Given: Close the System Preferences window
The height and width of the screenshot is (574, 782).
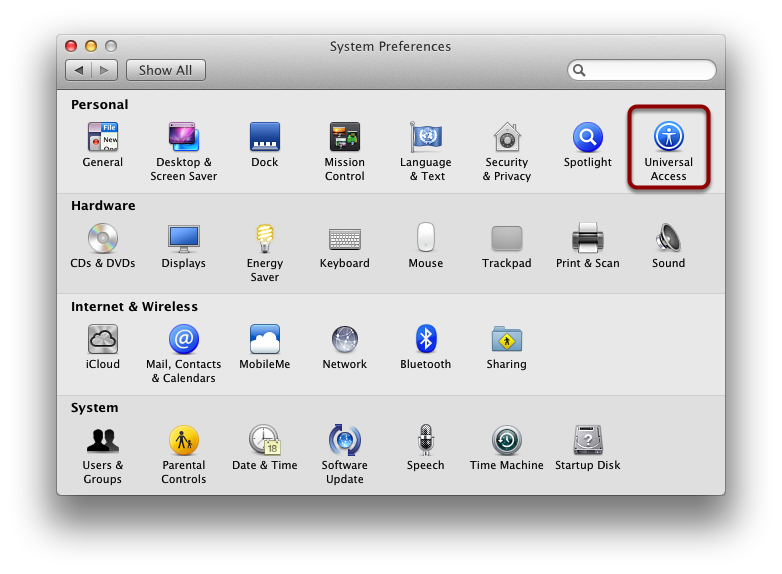Looking at the screenshot, I should (71, 46).
